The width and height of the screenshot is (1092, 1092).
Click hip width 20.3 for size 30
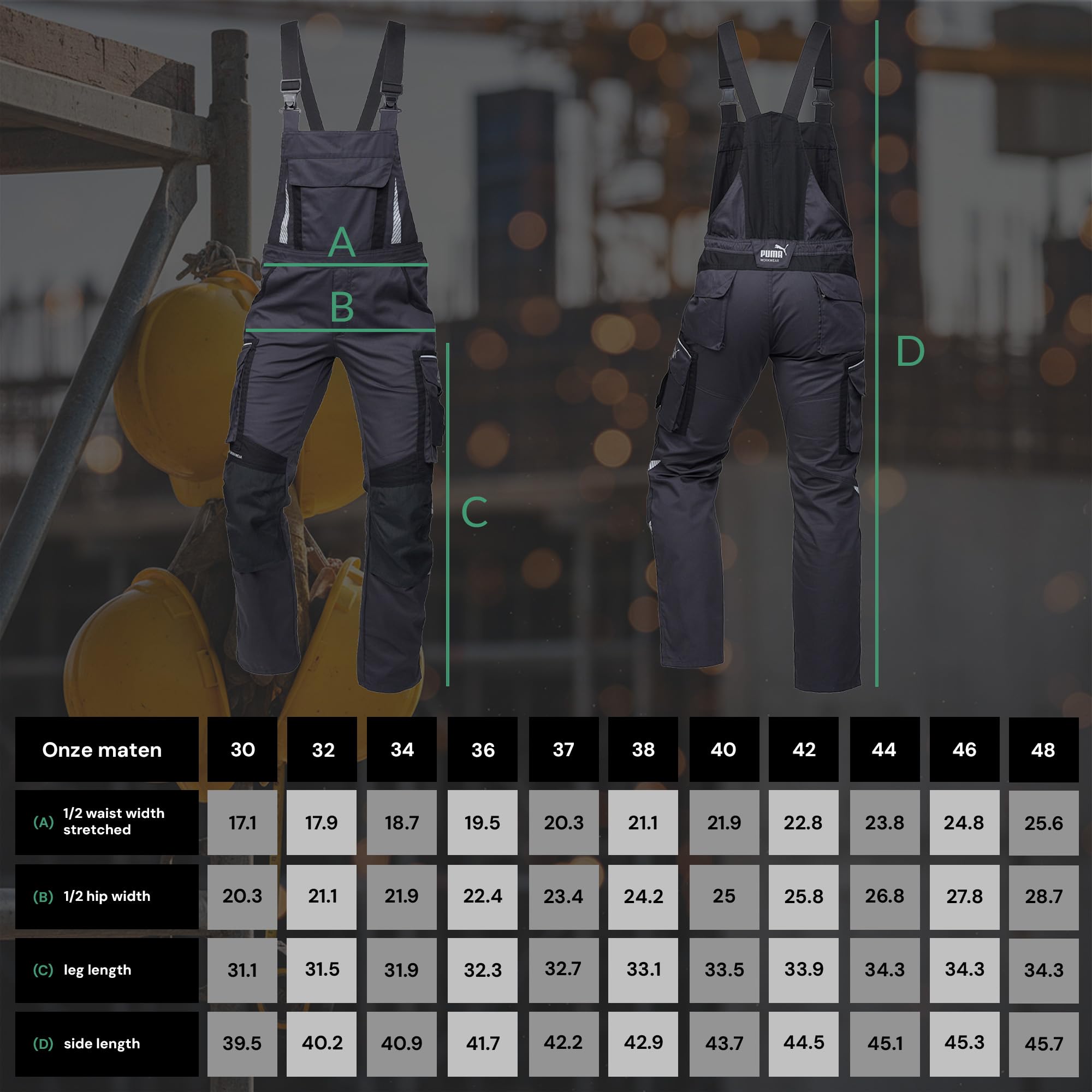coord(242,897)
